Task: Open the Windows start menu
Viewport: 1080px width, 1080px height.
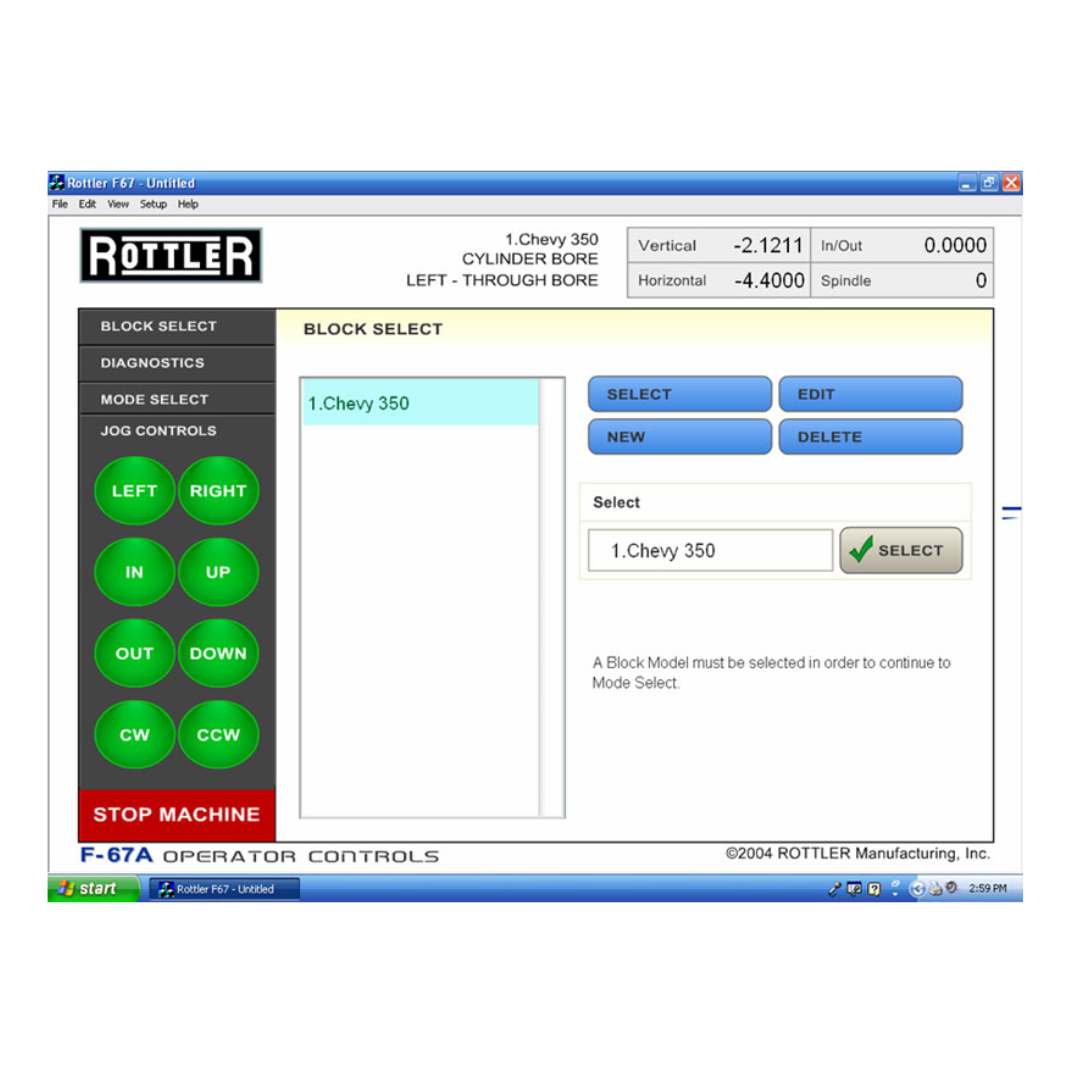Action: pos(94,888)
